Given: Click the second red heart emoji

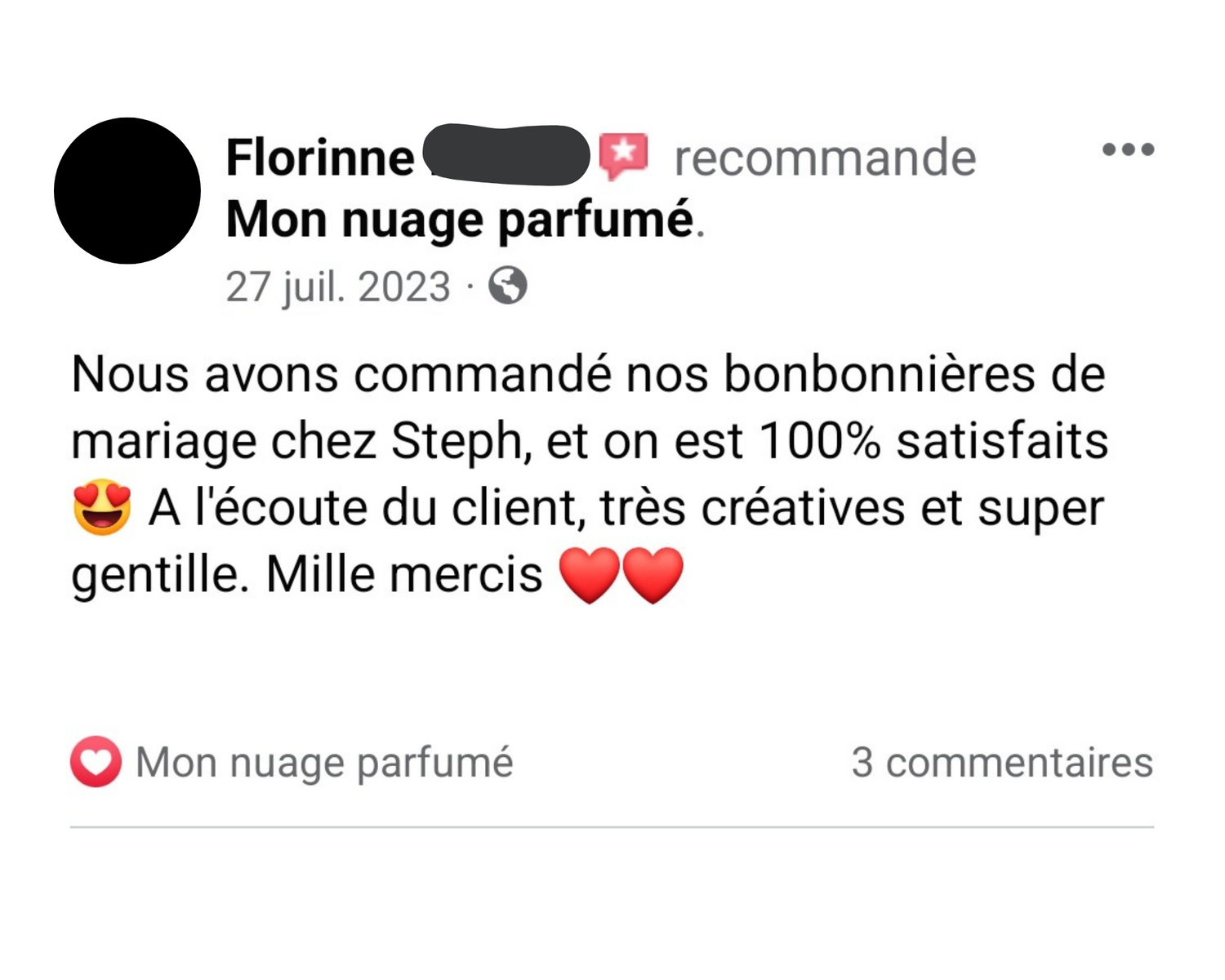Looking at the screenshot, I should pyautogui.click(x=653, y=574).
